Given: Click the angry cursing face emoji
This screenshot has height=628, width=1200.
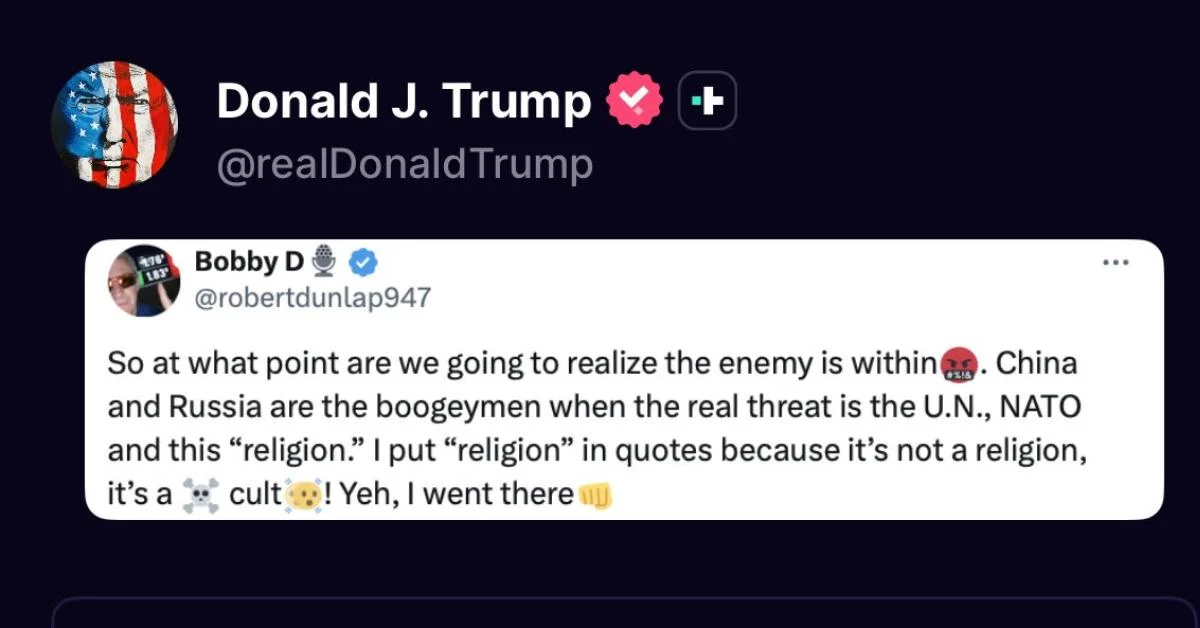Looking at the screenshot, I should coord(958,364).
